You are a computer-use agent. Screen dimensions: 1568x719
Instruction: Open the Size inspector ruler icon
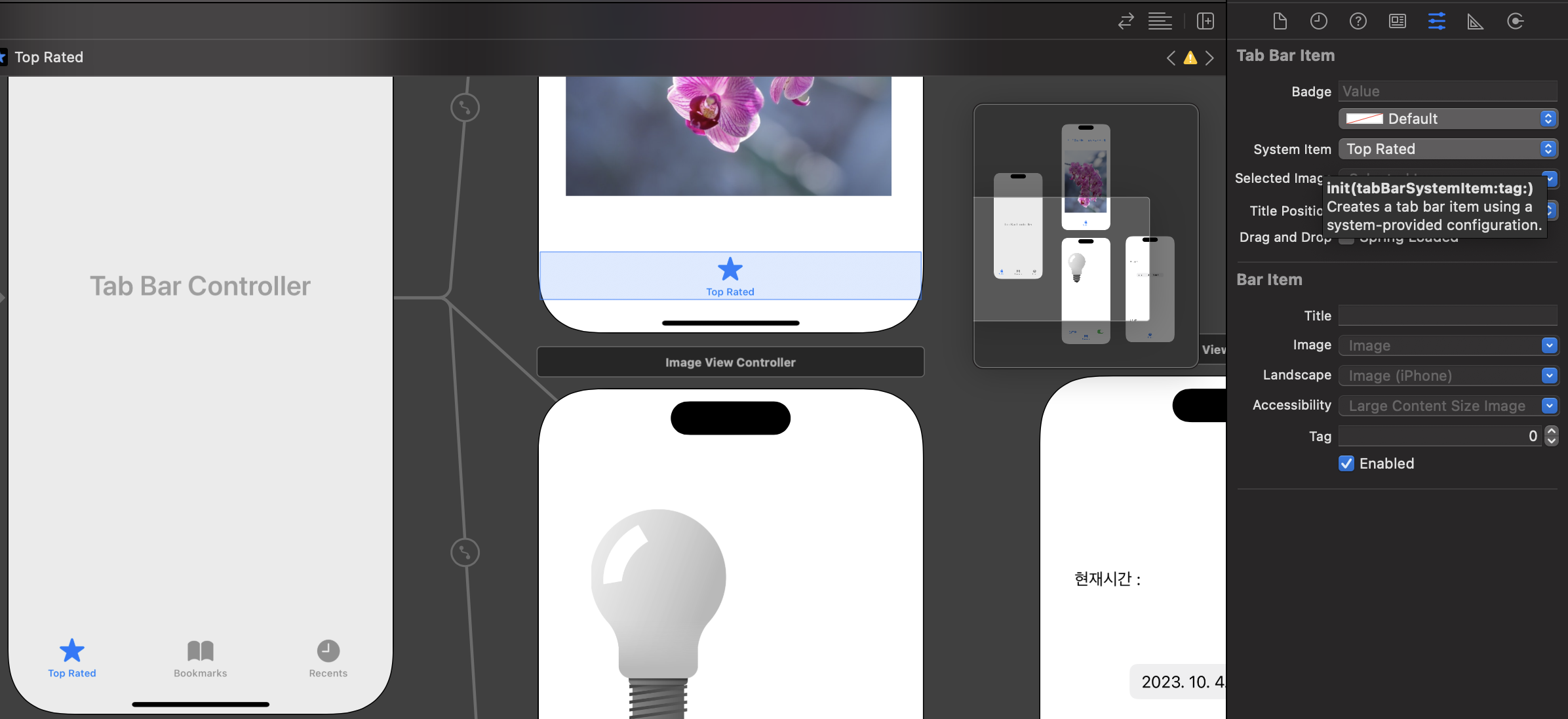coord(1475,21)
